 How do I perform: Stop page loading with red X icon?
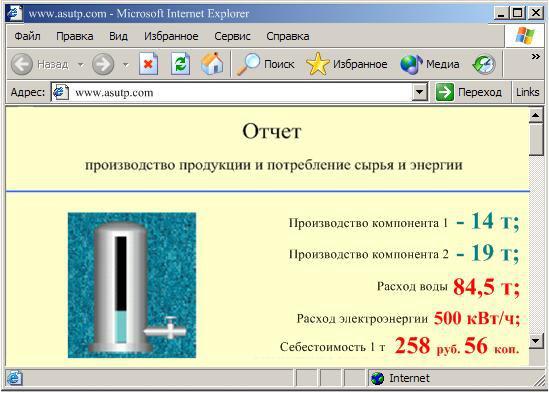(148, 64)
